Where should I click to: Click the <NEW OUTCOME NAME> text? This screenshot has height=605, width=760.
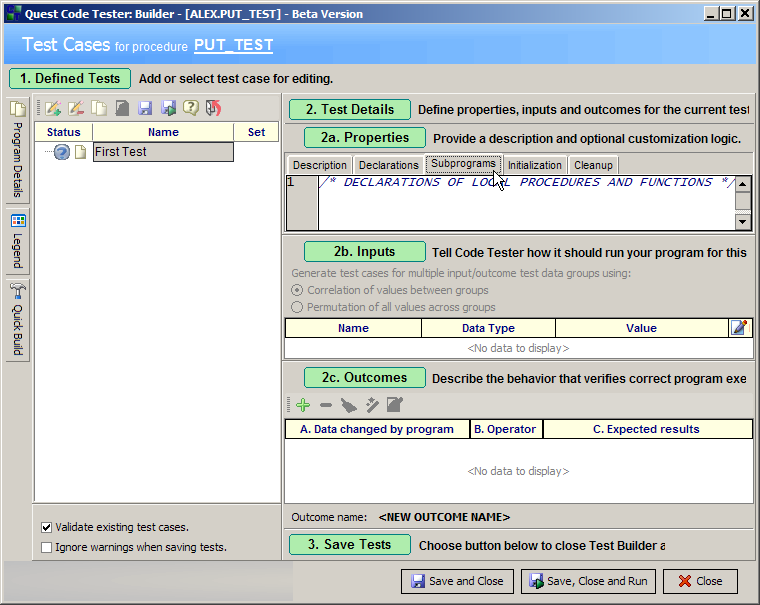coord(444,517)
